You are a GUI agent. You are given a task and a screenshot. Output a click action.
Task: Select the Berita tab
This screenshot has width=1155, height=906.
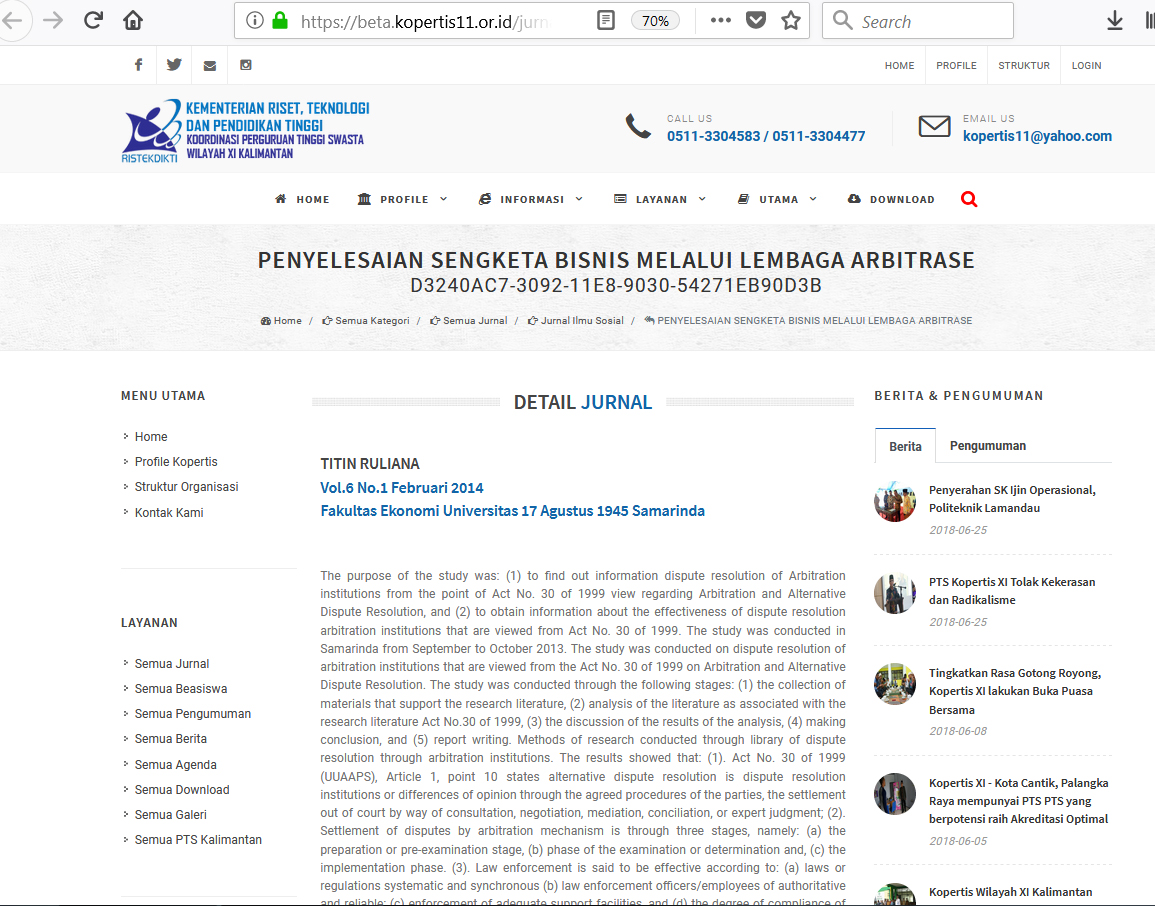pyautogui.click(x=905, y=446)
